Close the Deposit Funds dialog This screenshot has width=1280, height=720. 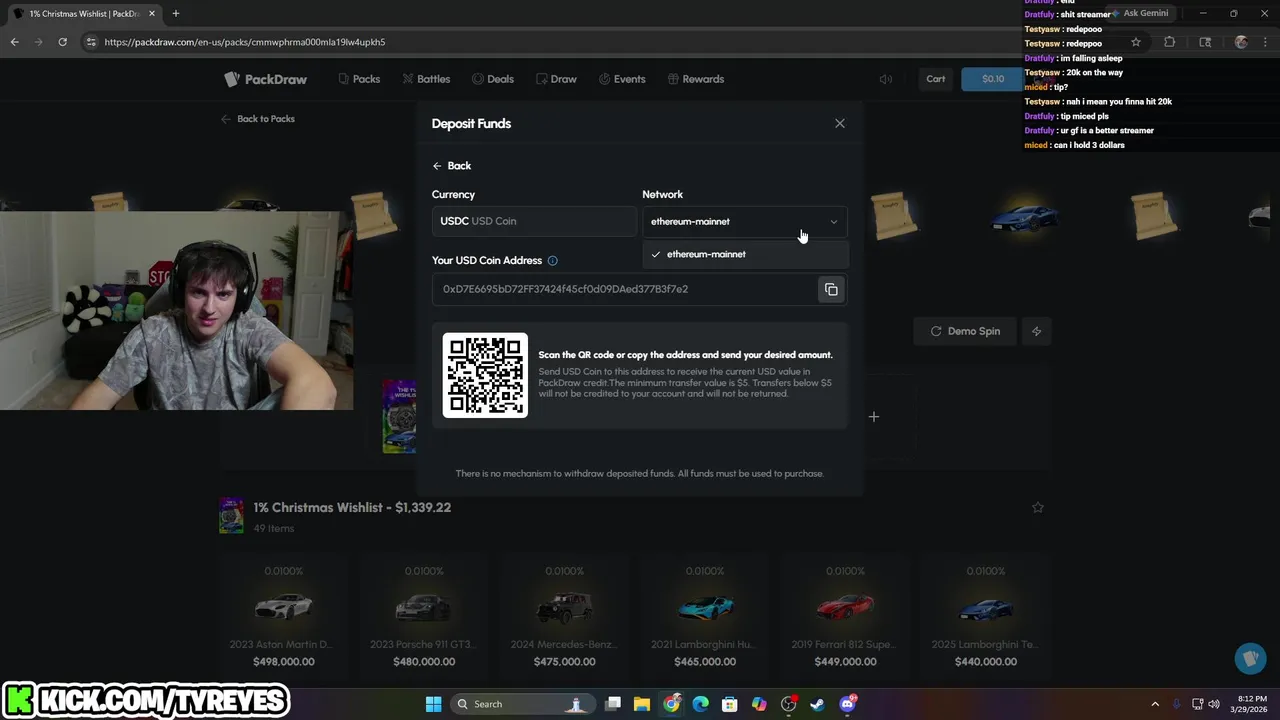(840, 123)
